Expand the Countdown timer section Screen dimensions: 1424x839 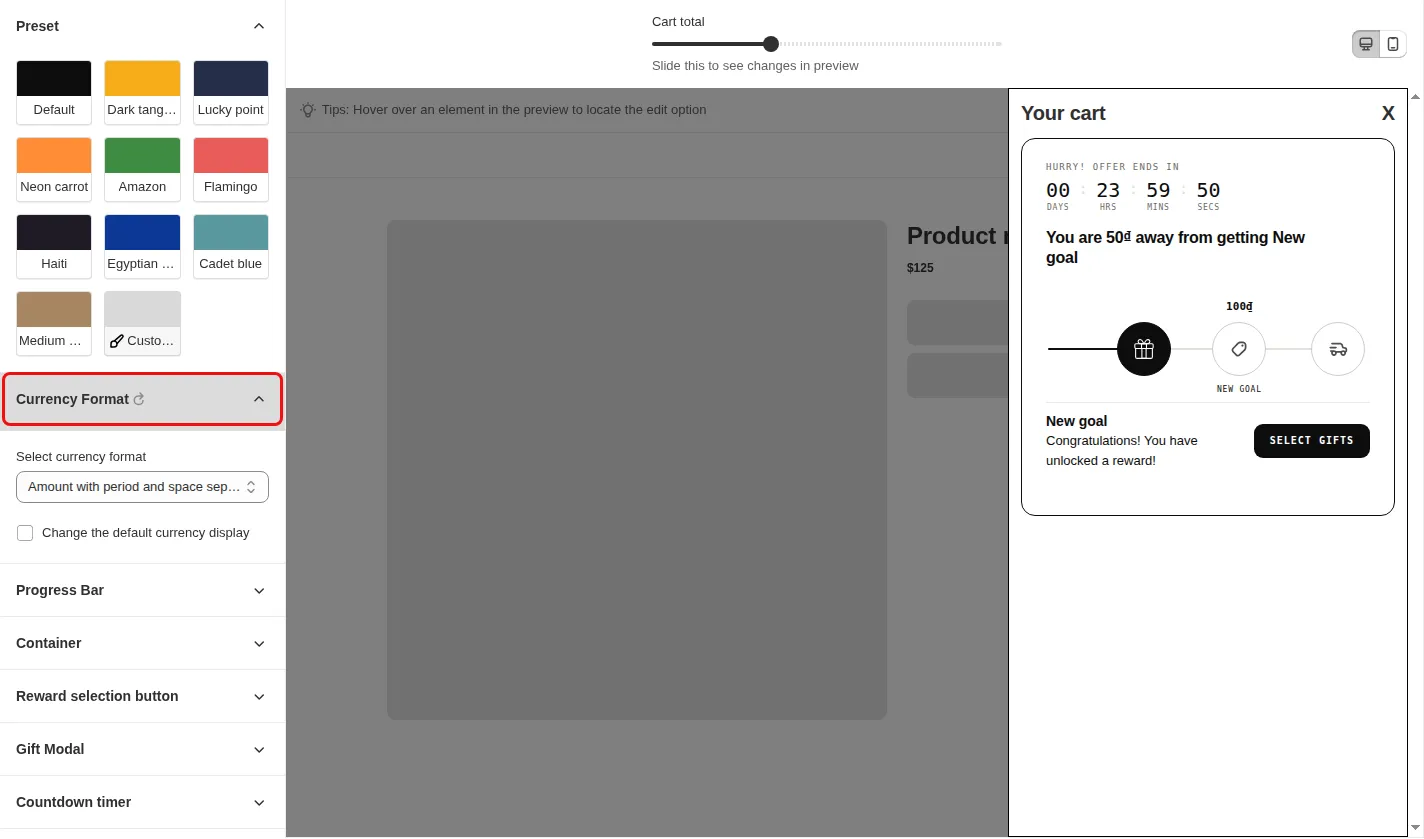(142, 802)
